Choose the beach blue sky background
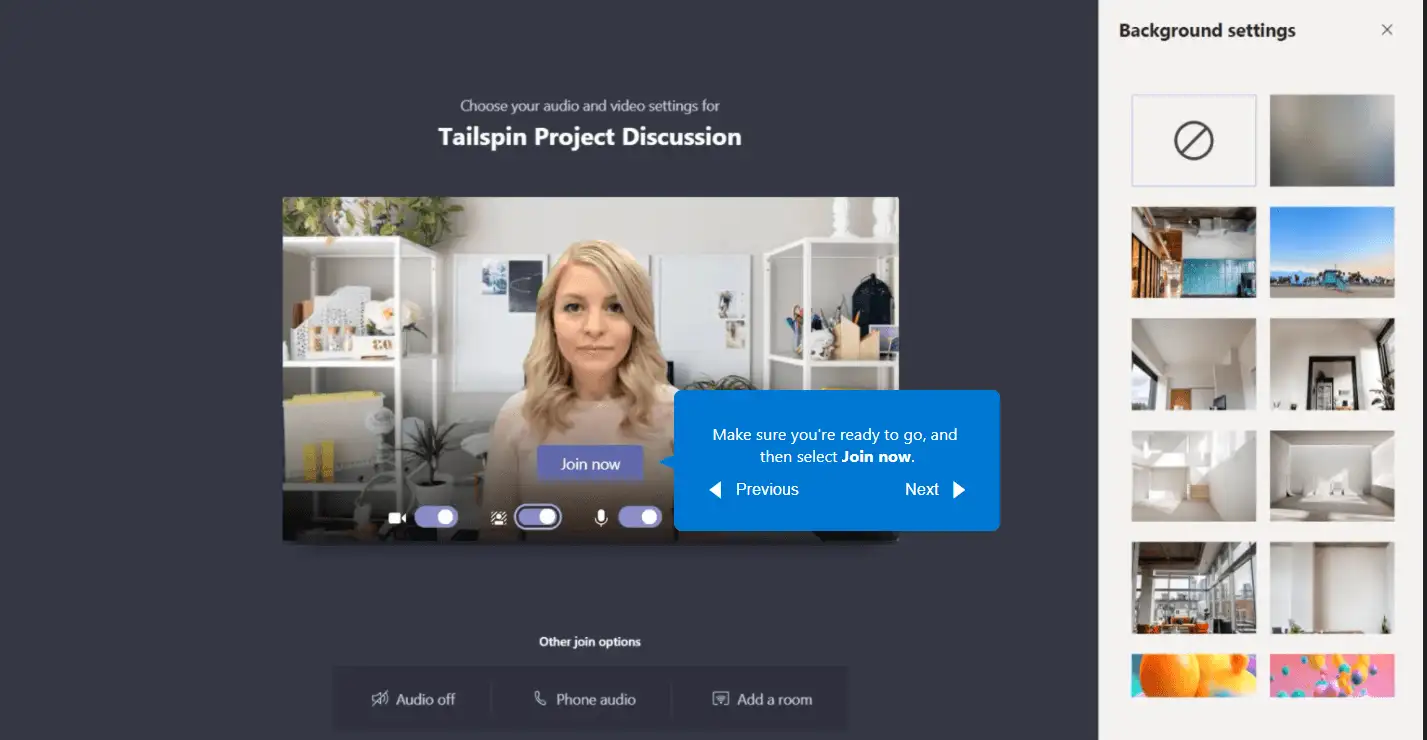The width and height of the screenshot is (1427, 740). (1332, 252)
